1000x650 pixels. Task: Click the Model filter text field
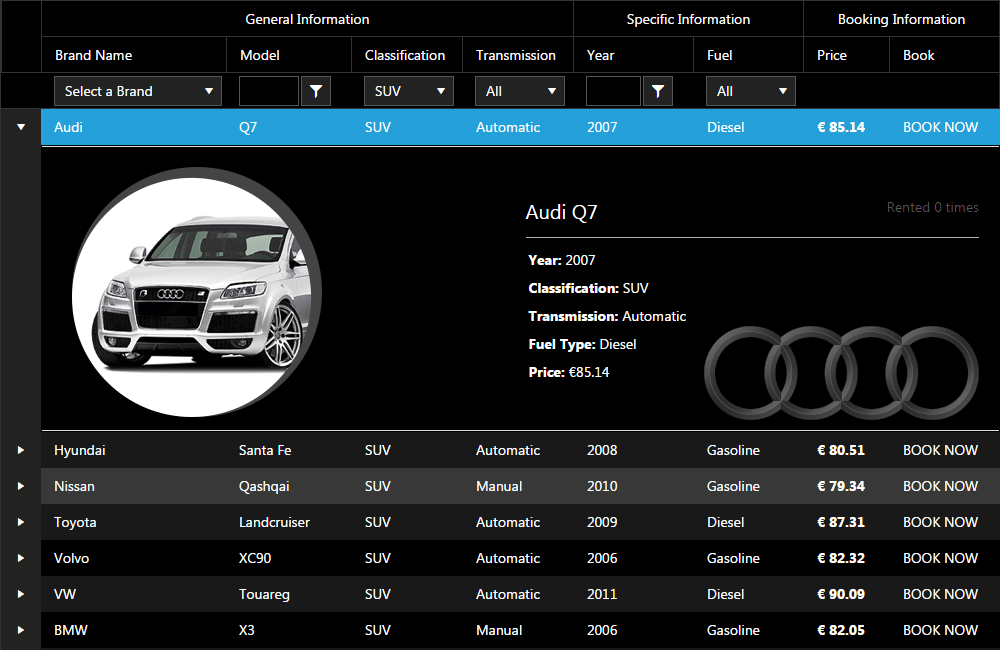(269, 91)
